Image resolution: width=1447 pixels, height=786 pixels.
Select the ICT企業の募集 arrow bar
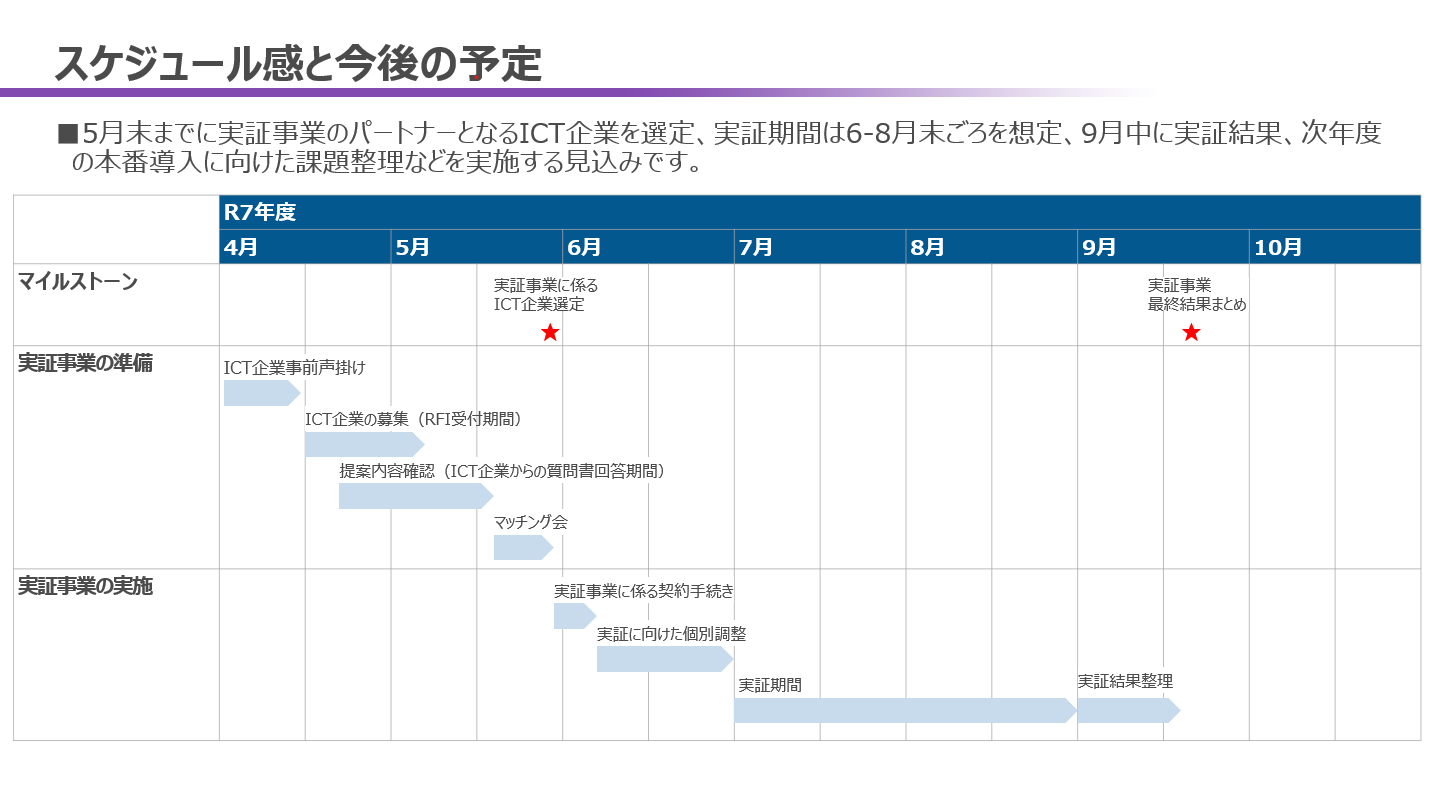pyautogui.click(x=363, y=445)
